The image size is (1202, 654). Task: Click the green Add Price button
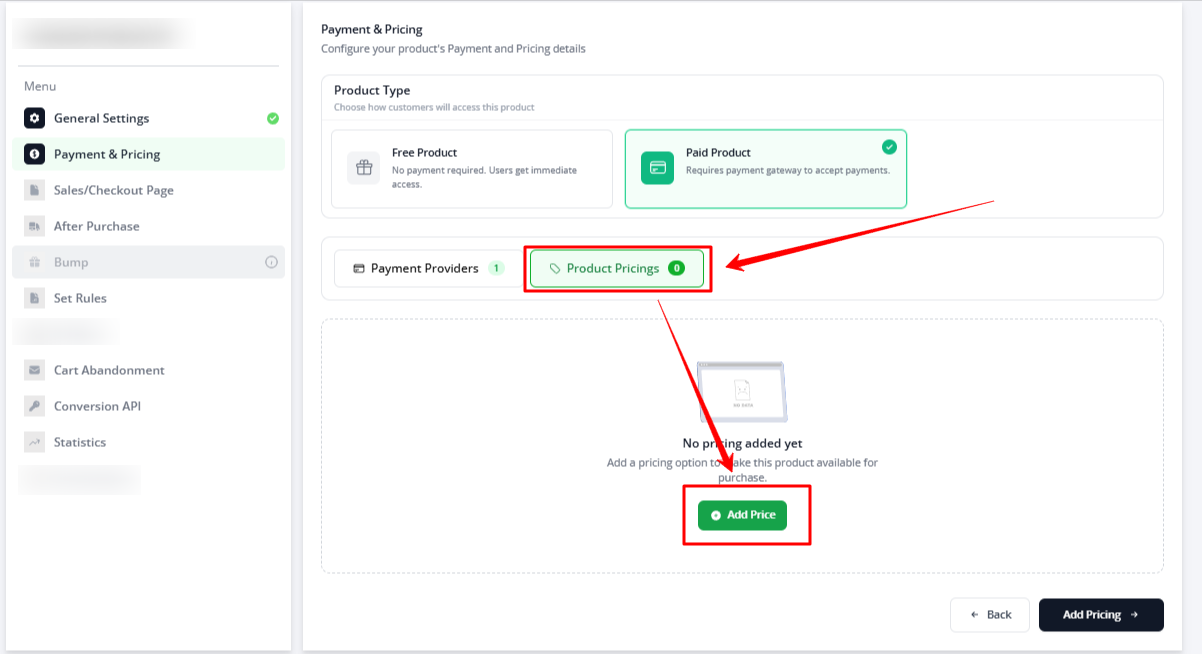(x=743, y=515)
